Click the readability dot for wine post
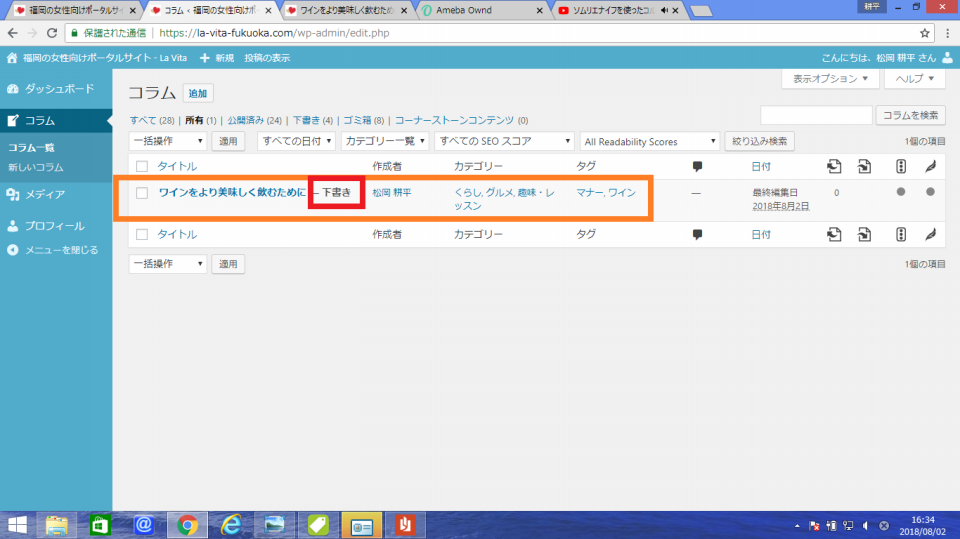960x539 pixels. [930, 192]
